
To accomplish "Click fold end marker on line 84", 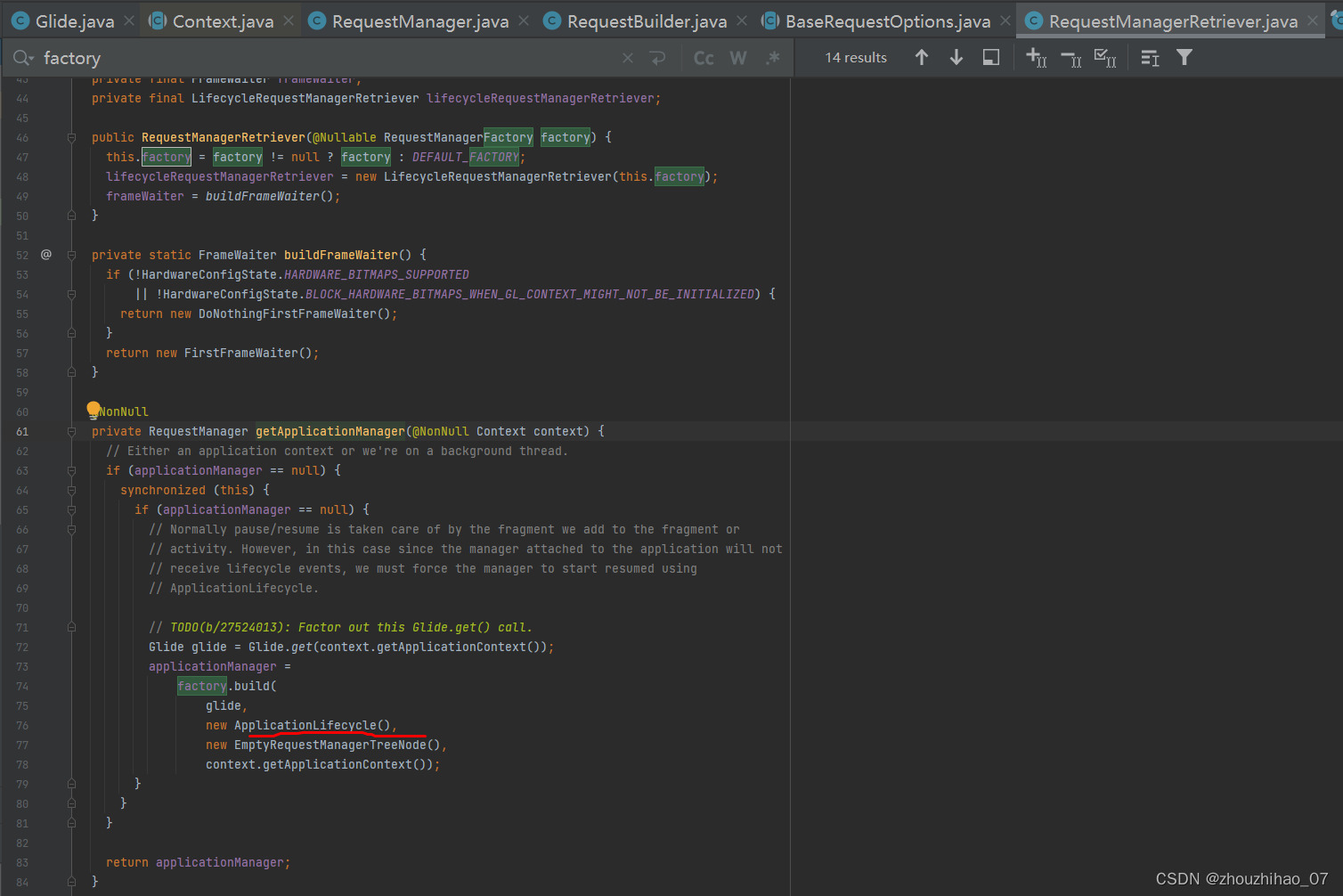I will (71, 882).
